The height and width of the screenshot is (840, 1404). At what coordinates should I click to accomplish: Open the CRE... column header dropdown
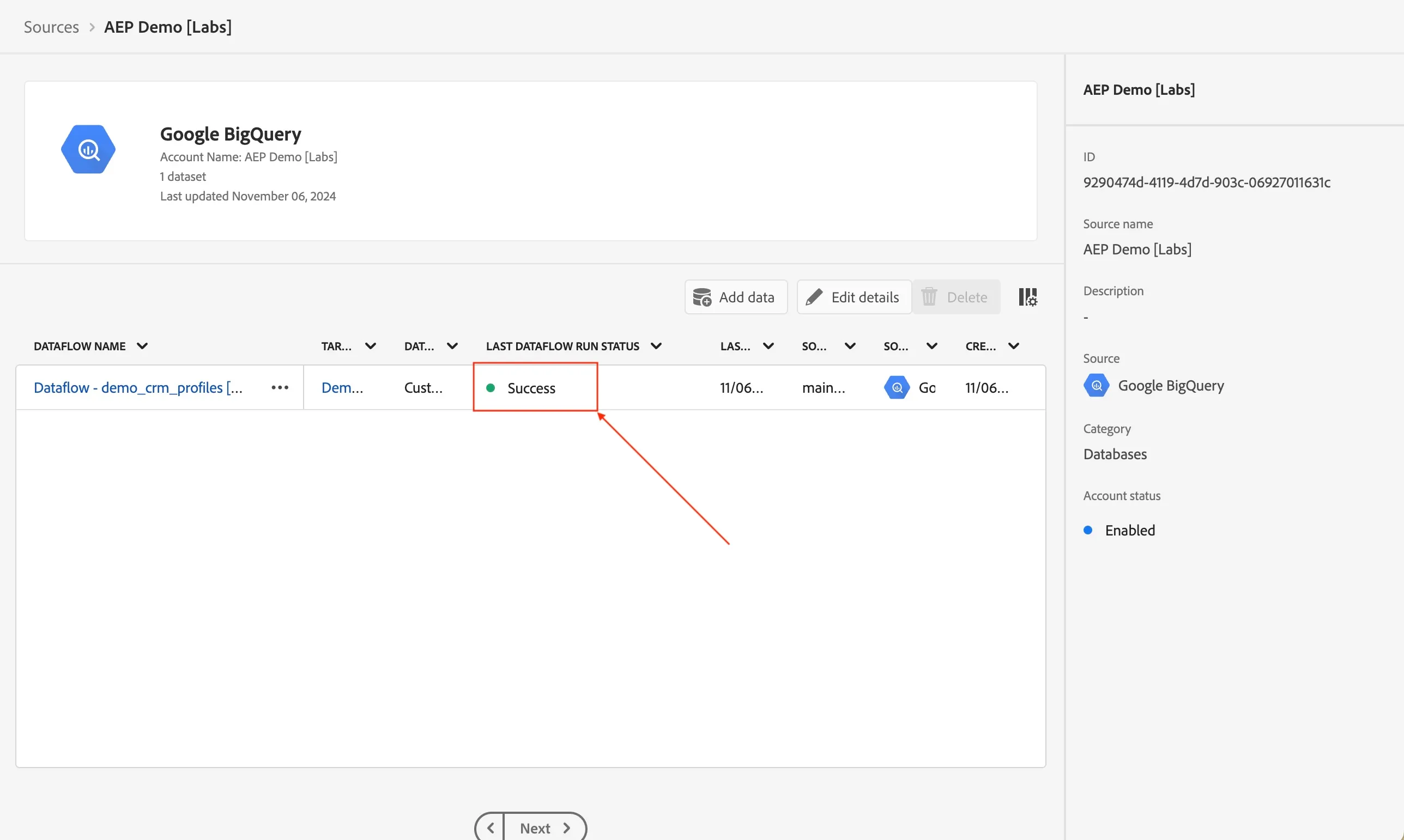click(x=1014, y=346)
